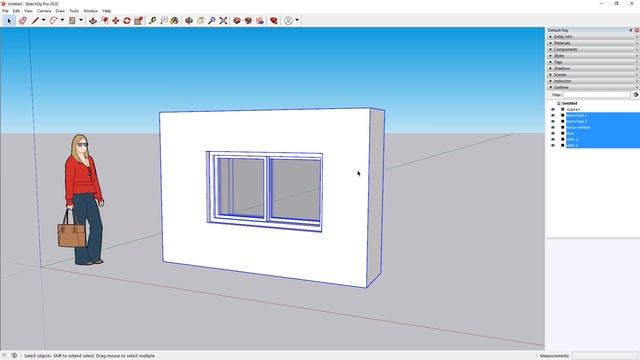This screenshot has height=360, width=640.
Task: Choose the Zoom magnifier tool
Action: click(x=211, y=20)
